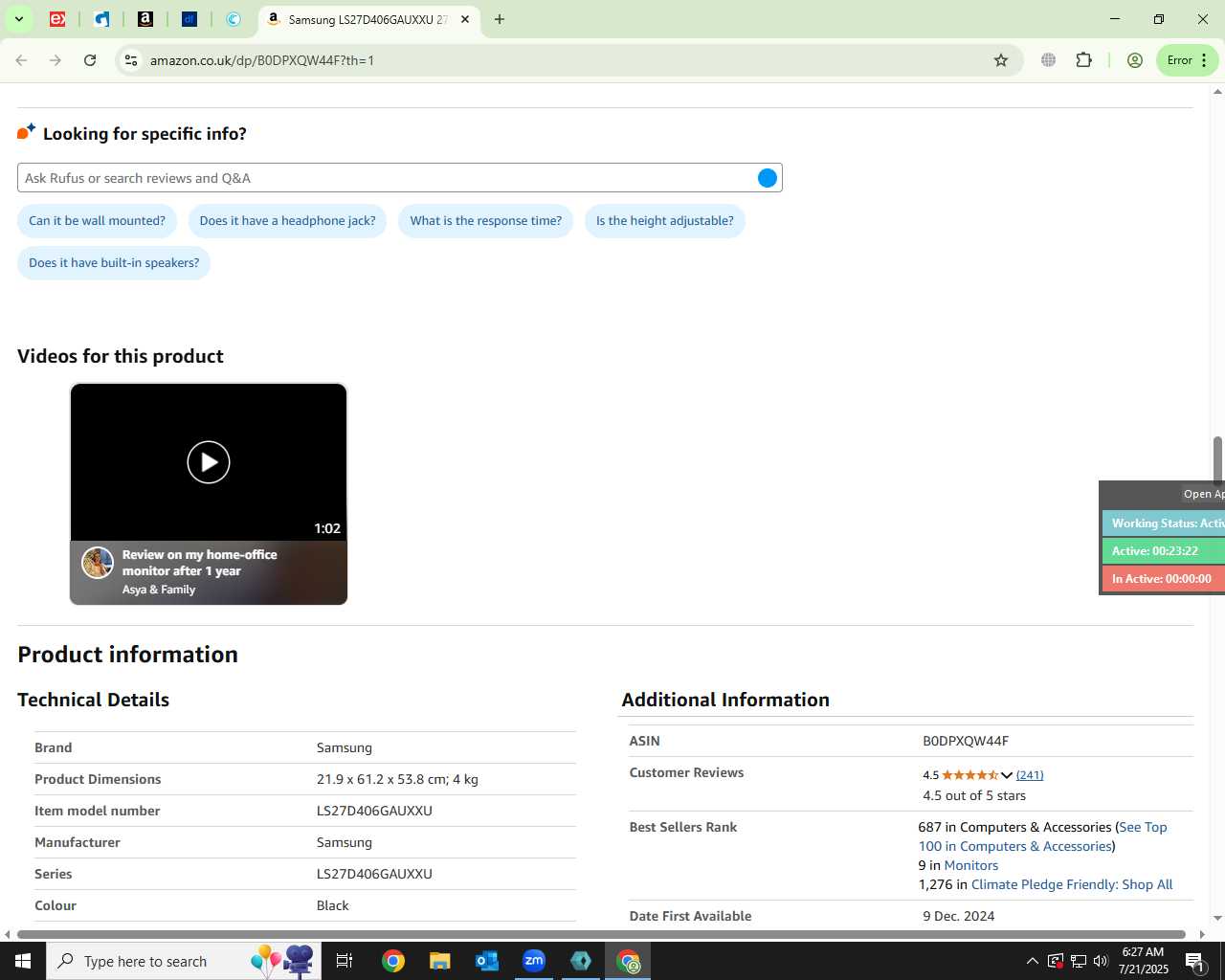Switch to the first red 'e' pinned tab
Viewport: 1225px width, 980px height.
[x=57, y=19]
